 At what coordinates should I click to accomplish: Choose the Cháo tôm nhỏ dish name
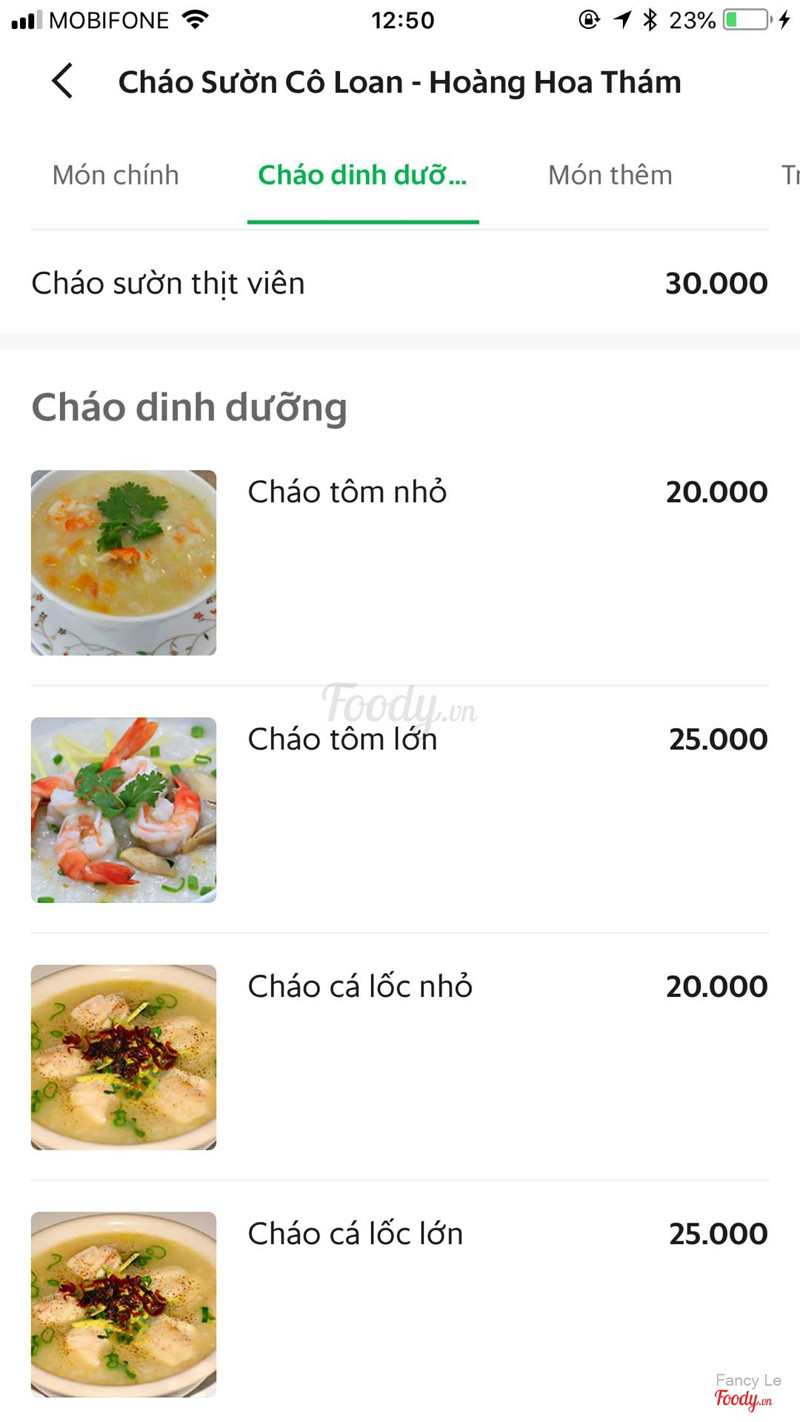coord(347,492)
